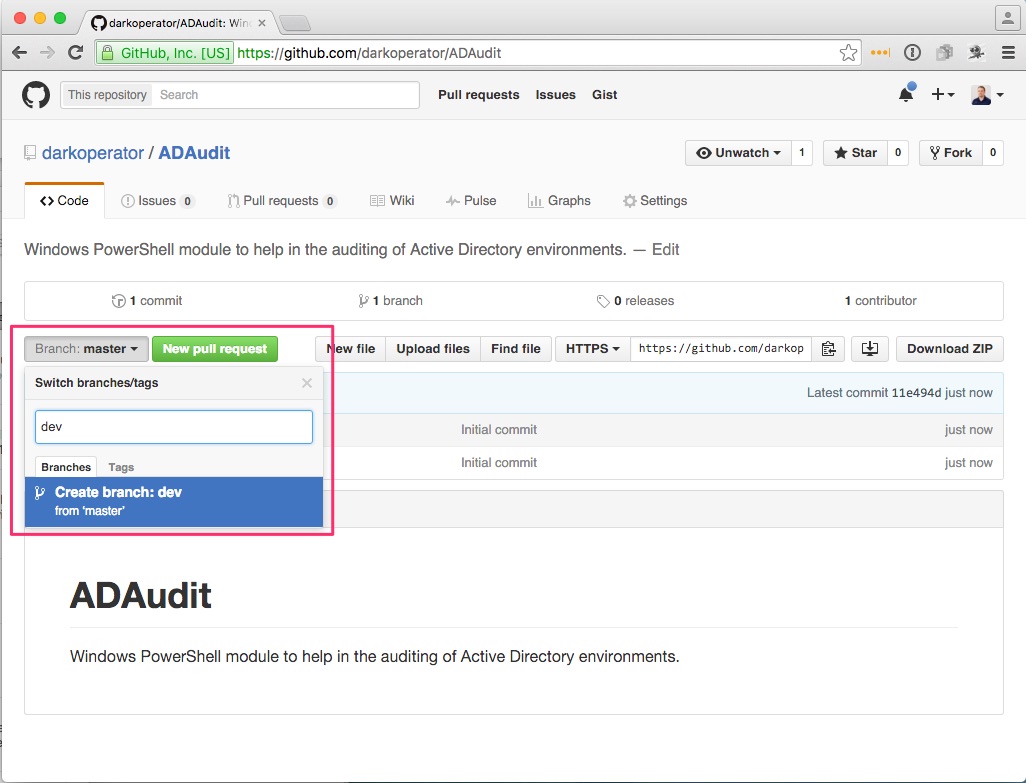Open the Unwatch dropdown
This screenshot has width=1026, height=783.
(738, 153)
